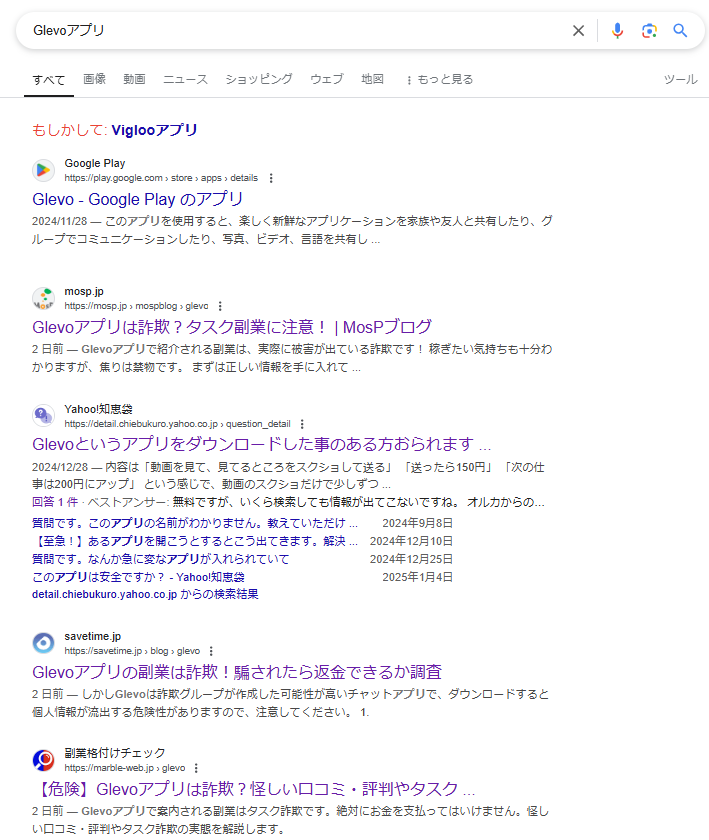
Task: Open このアプリは安全ですか Yahoo!知恵袋 sublink
Action: [138, 577]
